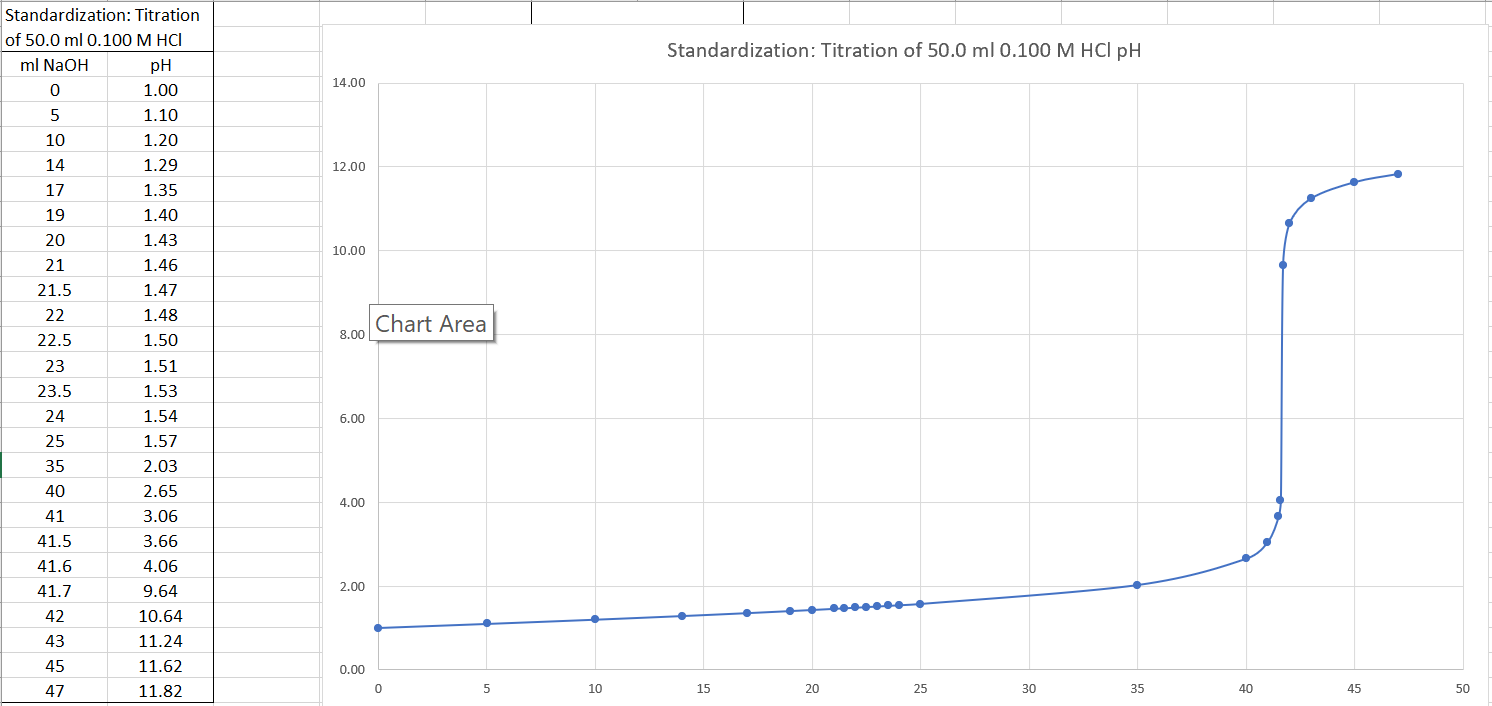Select the cell containing 41.7

click(55, 590)
